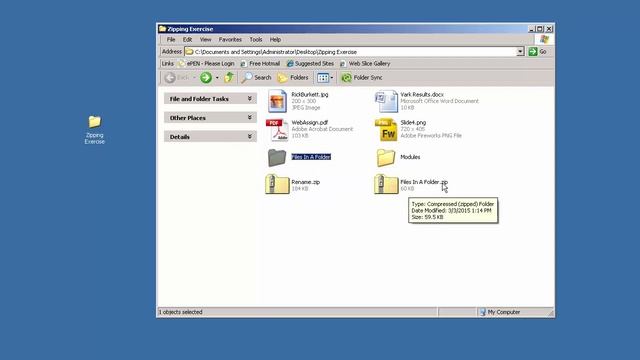Image resolution: width=640 pixels, height=360 pixels.
Task: Select the Rename.zip zipped folder icon
Action: tap(277, 184)
